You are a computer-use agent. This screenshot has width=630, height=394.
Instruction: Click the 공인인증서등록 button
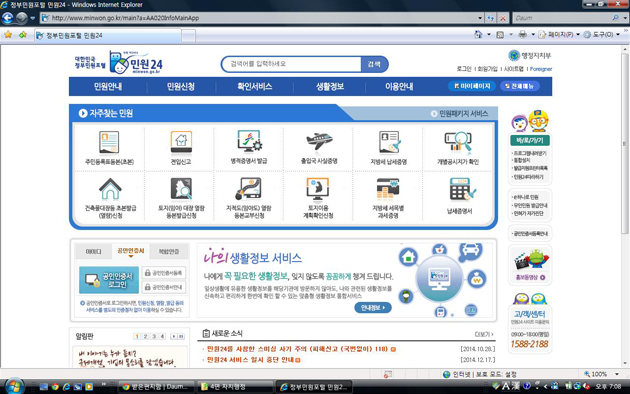click(164, 273)
